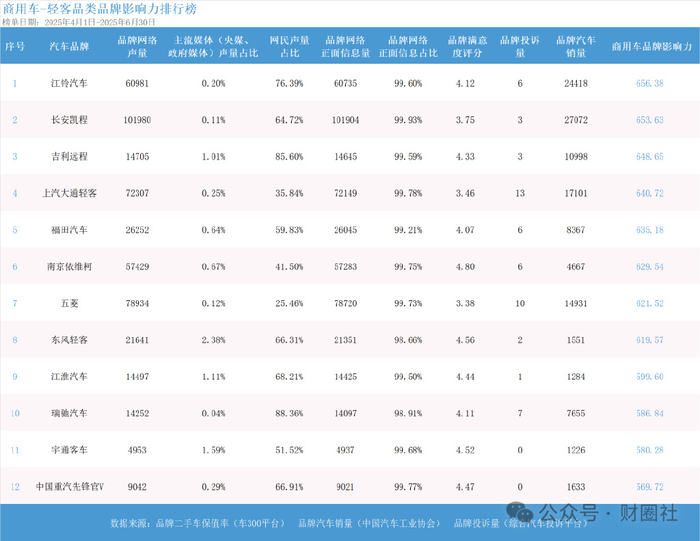Click the 品牌汽车销量 column header
700x541 pixels.
(576, 46)
